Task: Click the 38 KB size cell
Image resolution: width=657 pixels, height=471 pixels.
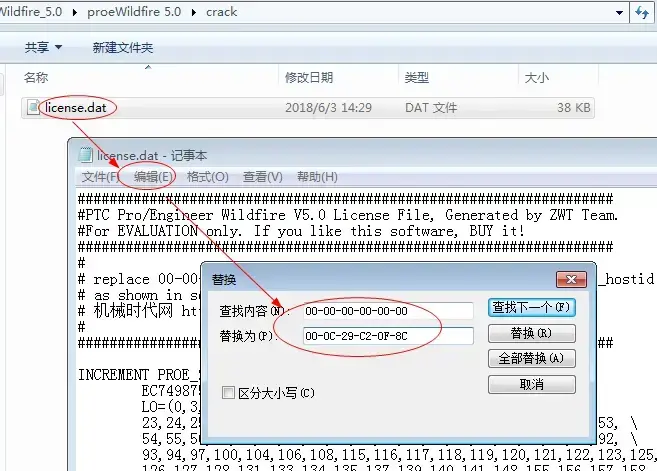Action: (574, 108)
